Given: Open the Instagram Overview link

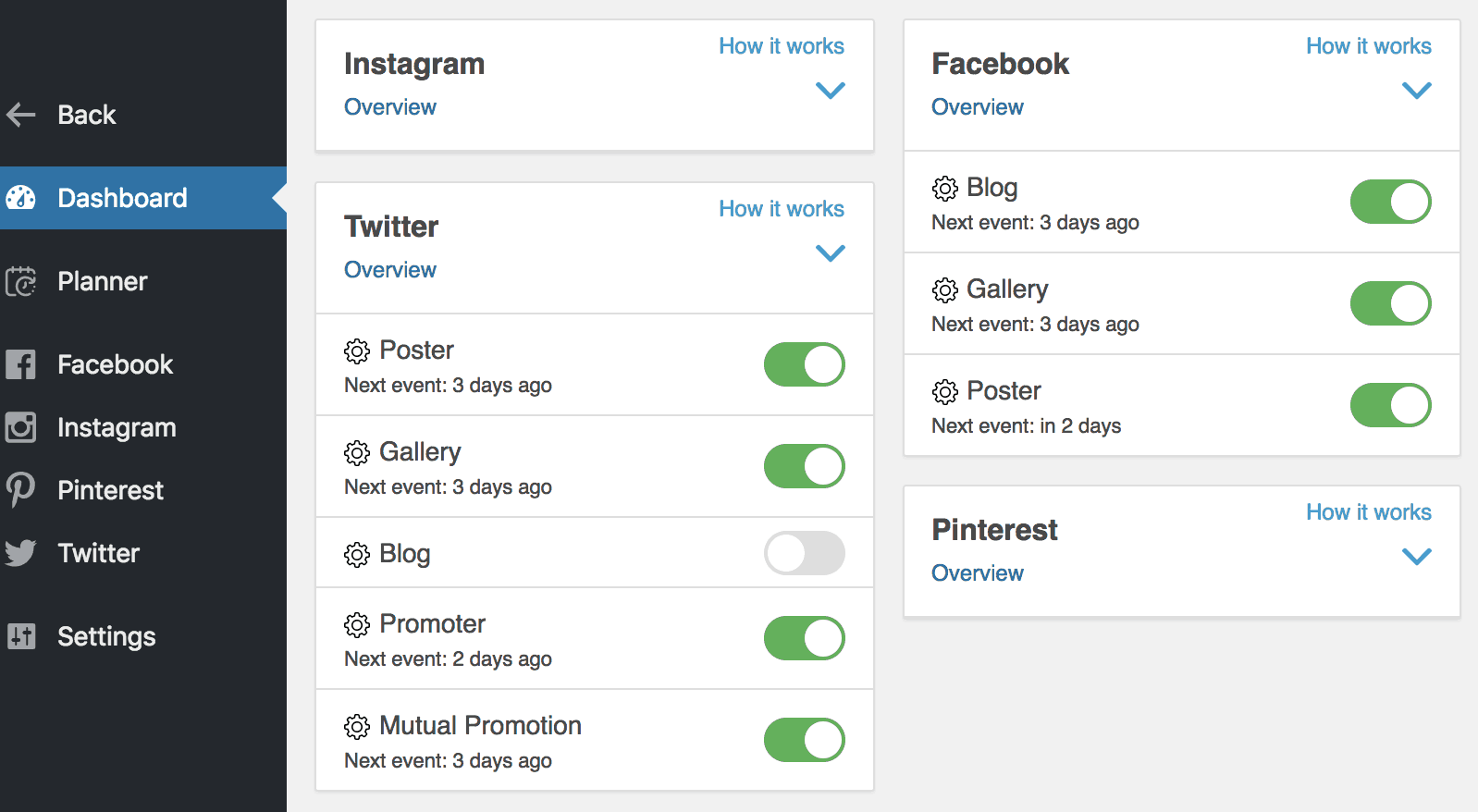Looking at the screenshot, I should pos(389,107).
